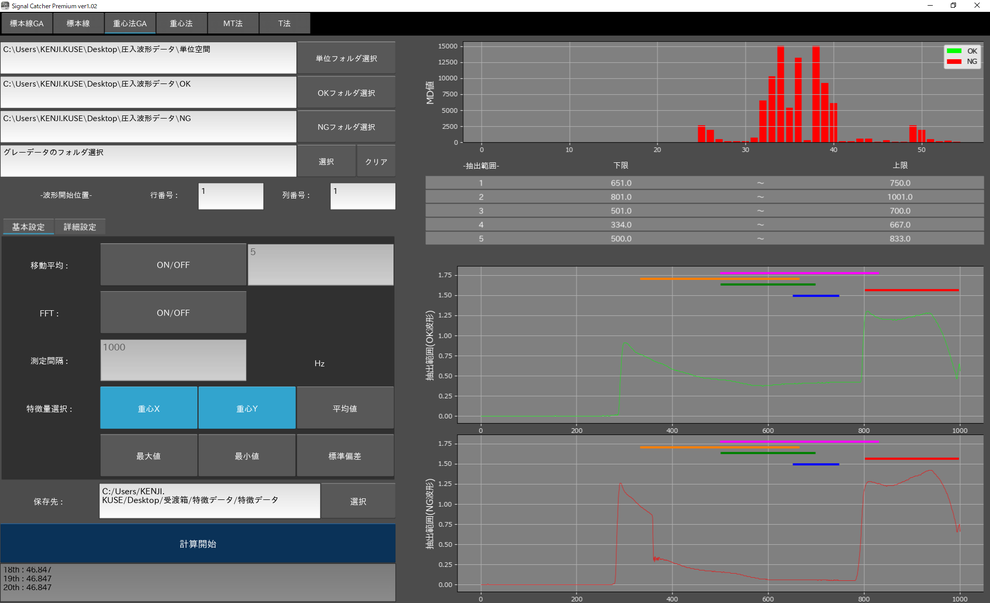The height and width of the screenshot is (603, 990).
Task: Minimize the Signal Catcher Premium window
Action: pos(930,6)
